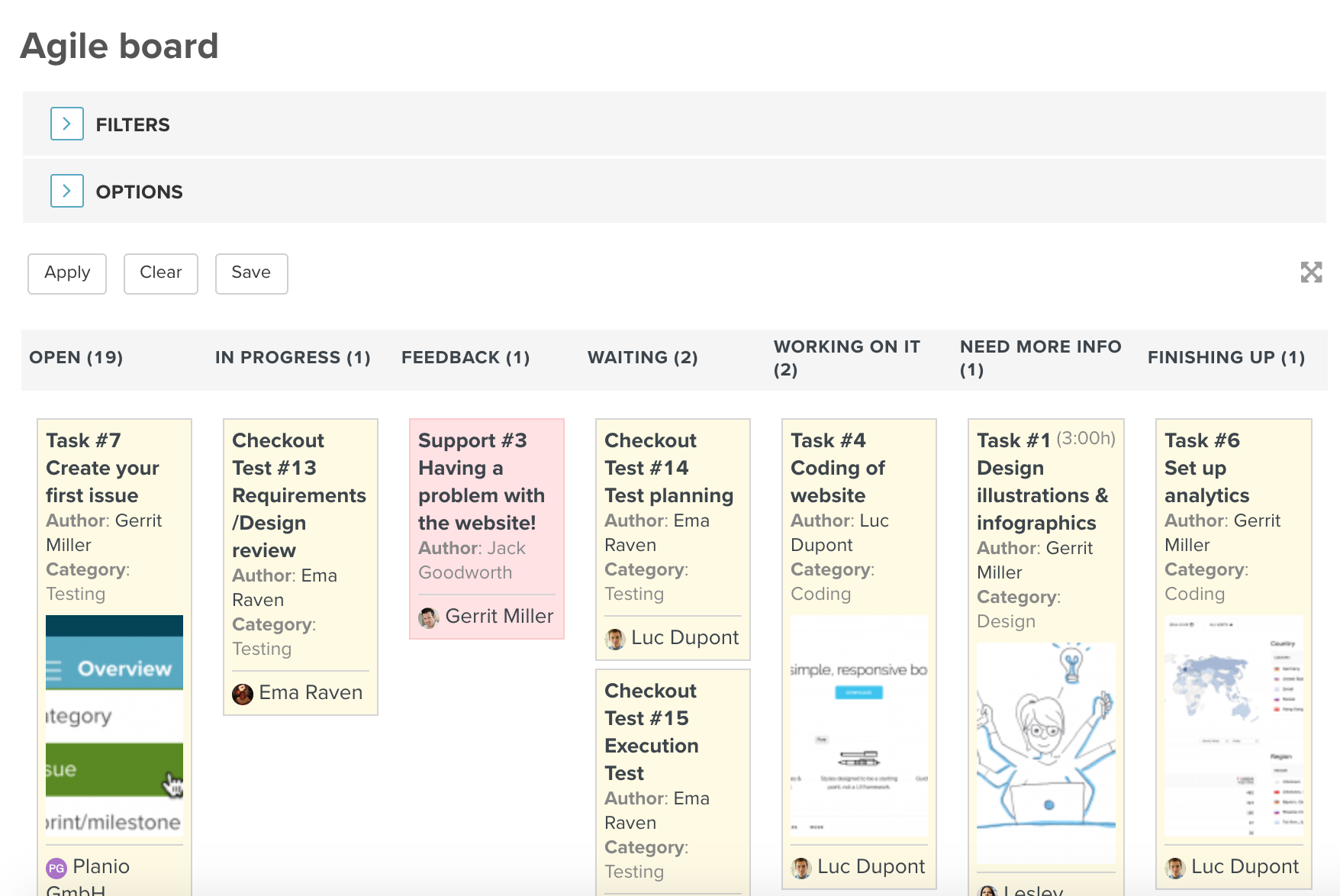The height and width of the screenshot is (896, 1340).
Task: Click the Apply button
Action: tap(67, 273)
